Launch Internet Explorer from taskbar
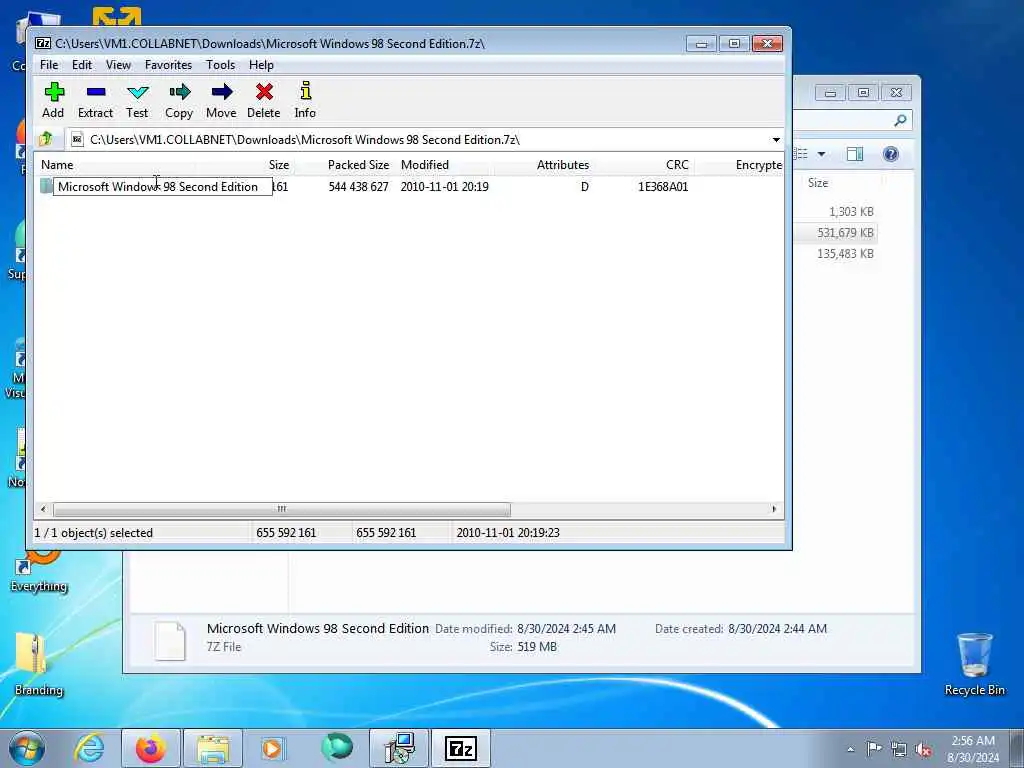Viewport: 1024px width, 768px height. point(88,748)
